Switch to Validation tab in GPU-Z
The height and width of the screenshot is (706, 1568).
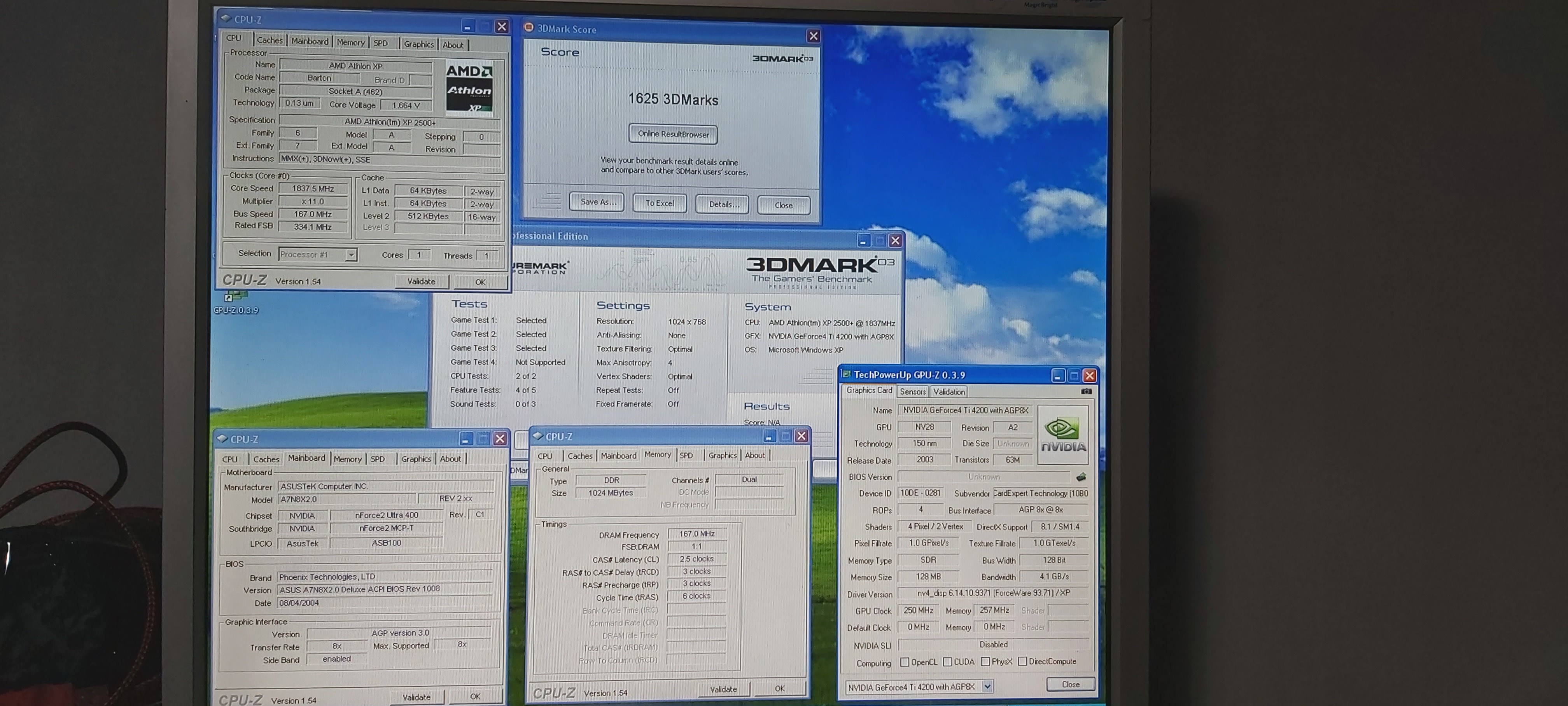pos(949,392)
